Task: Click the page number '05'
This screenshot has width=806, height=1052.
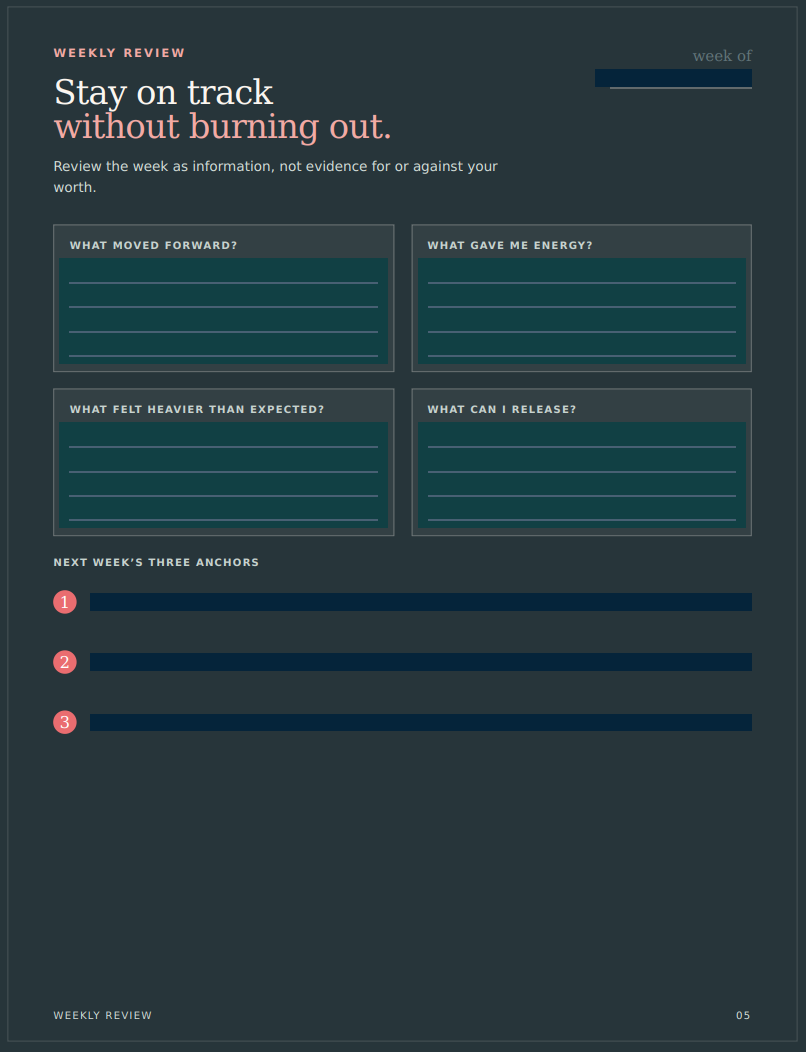Action: pyautogui.click(x=743, y=1015)
